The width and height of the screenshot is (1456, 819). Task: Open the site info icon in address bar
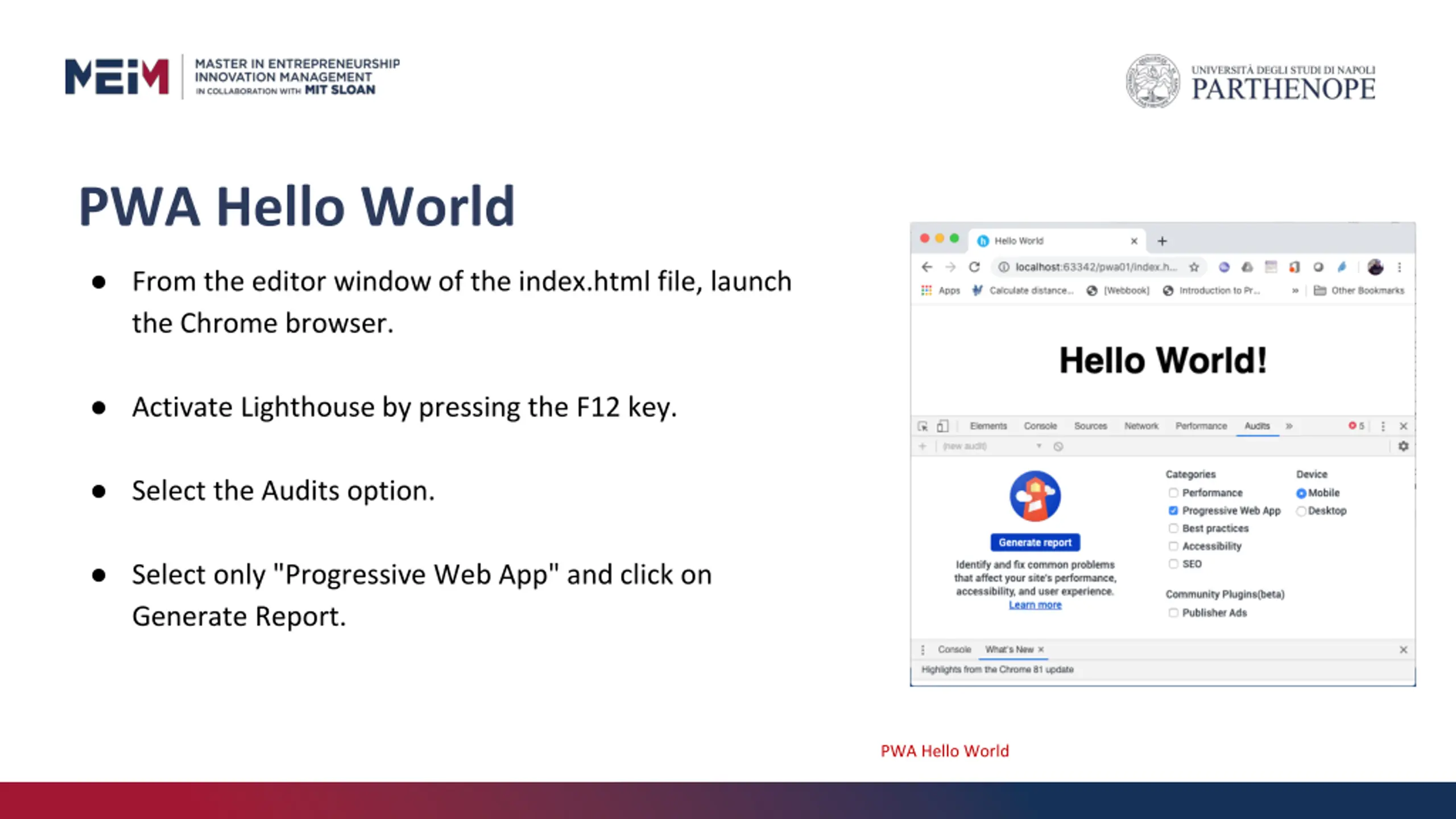tap(1004, 267)
